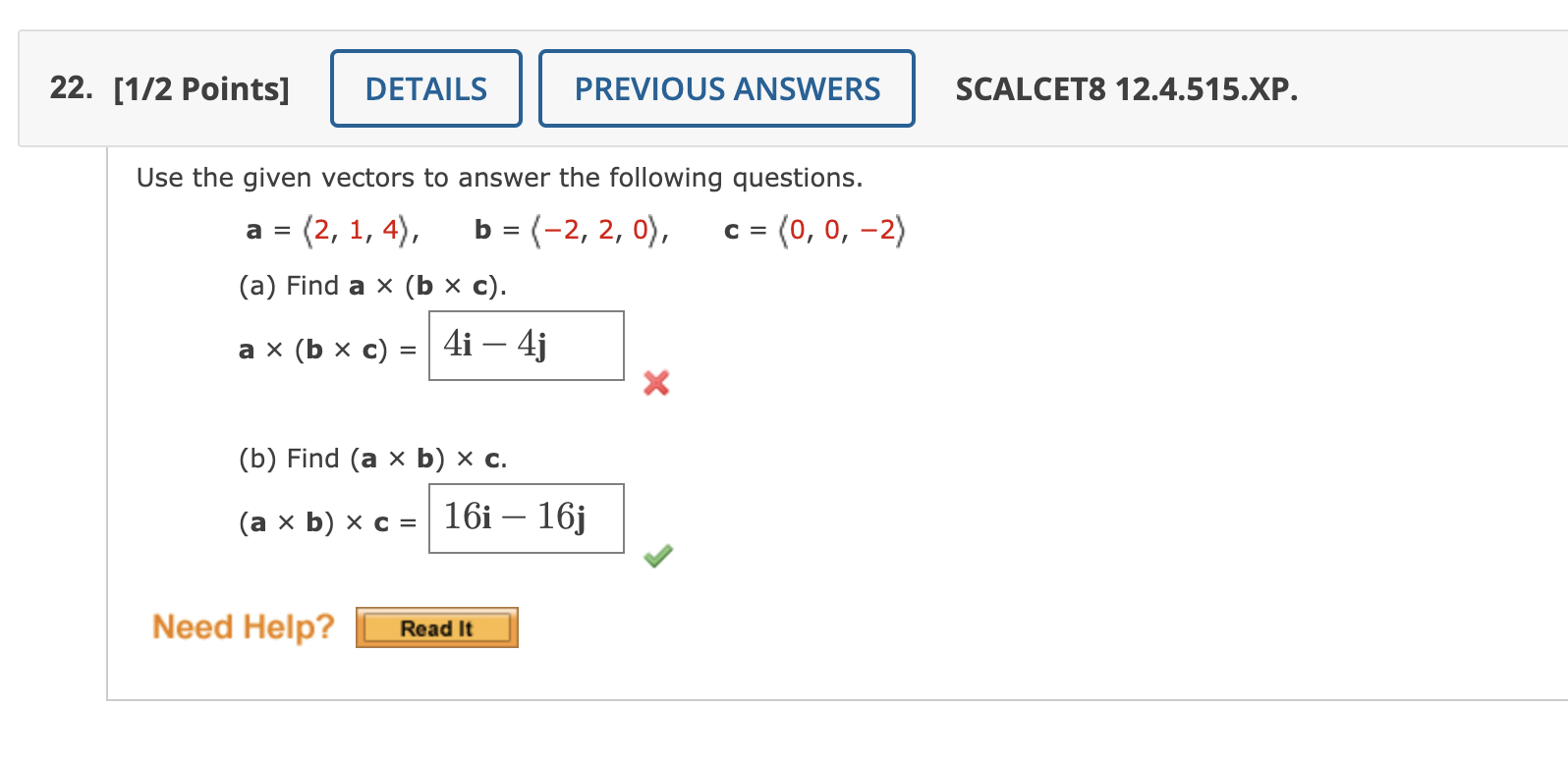Select the answer box containing 4i − 4j
Screen dimensions: 1568x762
[526, 346]
